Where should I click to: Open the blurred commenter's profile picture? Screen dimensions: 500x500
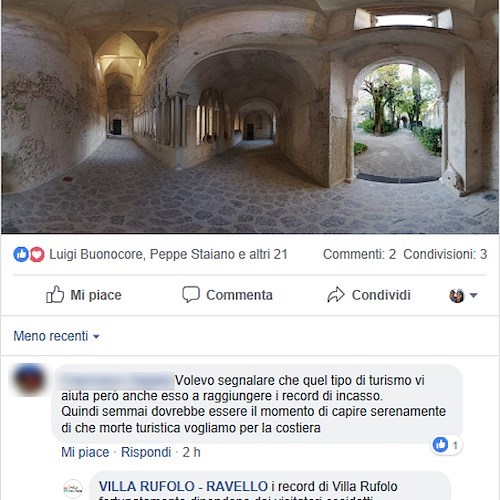29,380
